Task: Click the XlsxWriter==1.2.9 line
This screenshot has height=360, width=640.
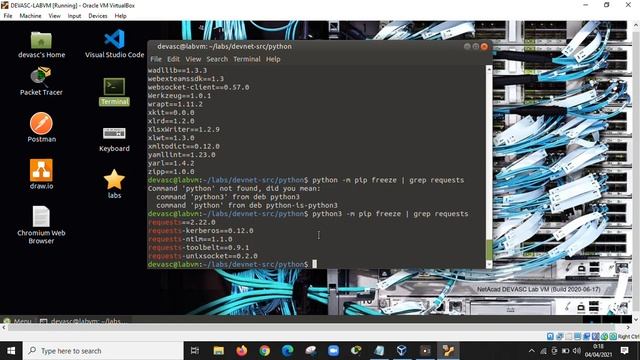Action: click(x=184, y=129)
